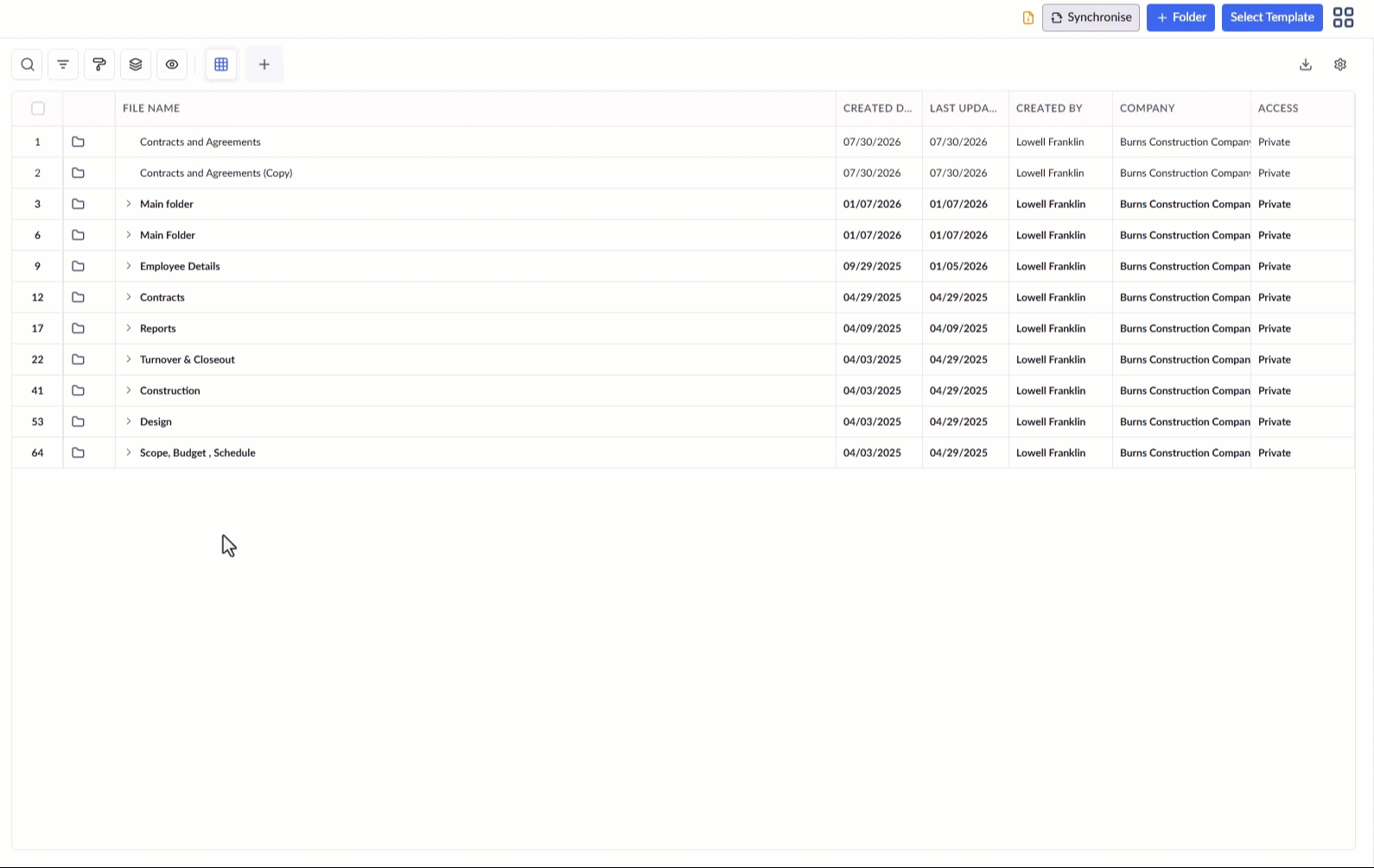Viewport: 1374px width, 868px height.
Task: Click folder icon in row 6 Main Folder
Action: point(78,235)
